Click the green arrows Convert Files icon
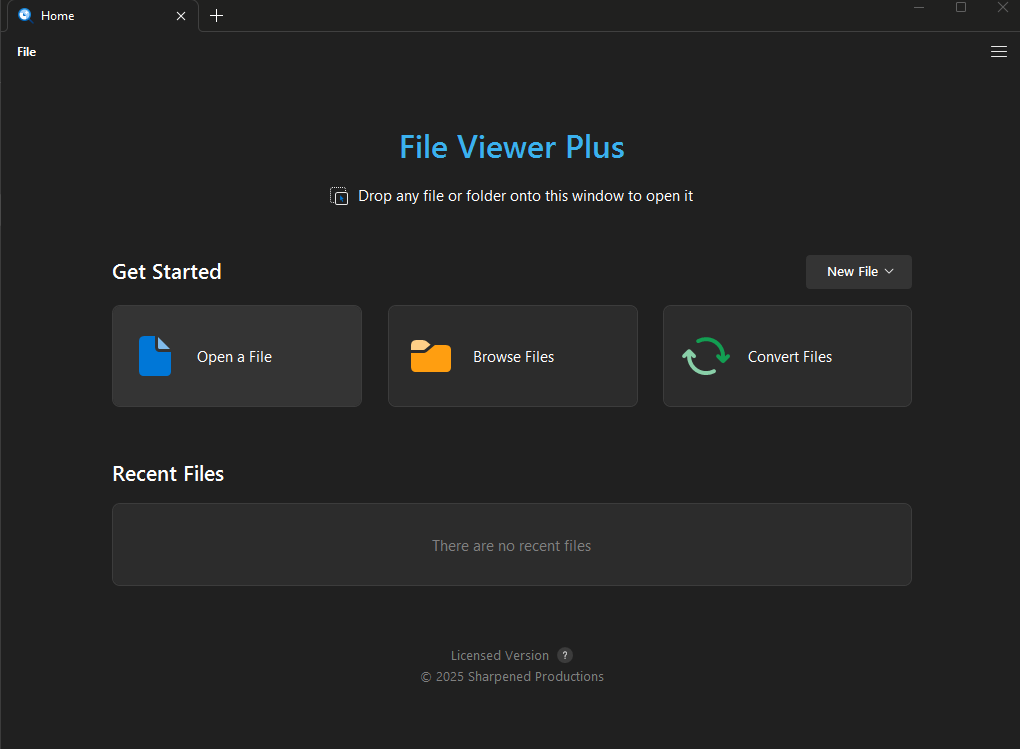The image size is (1020, 749). (706, 356)
